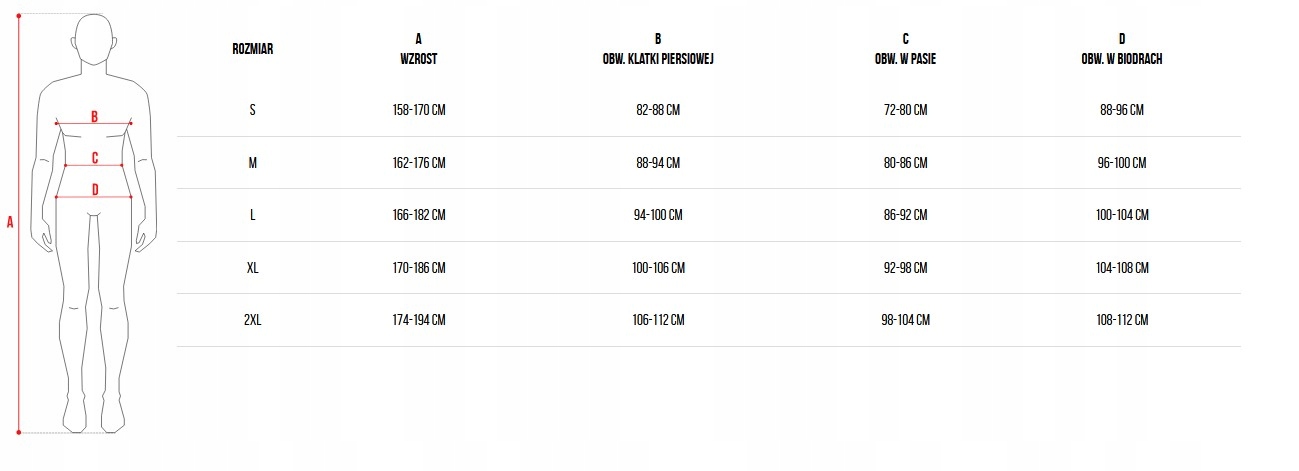
Task: Click the 92-98 CM waist value
Action: (x=905, y=268)
